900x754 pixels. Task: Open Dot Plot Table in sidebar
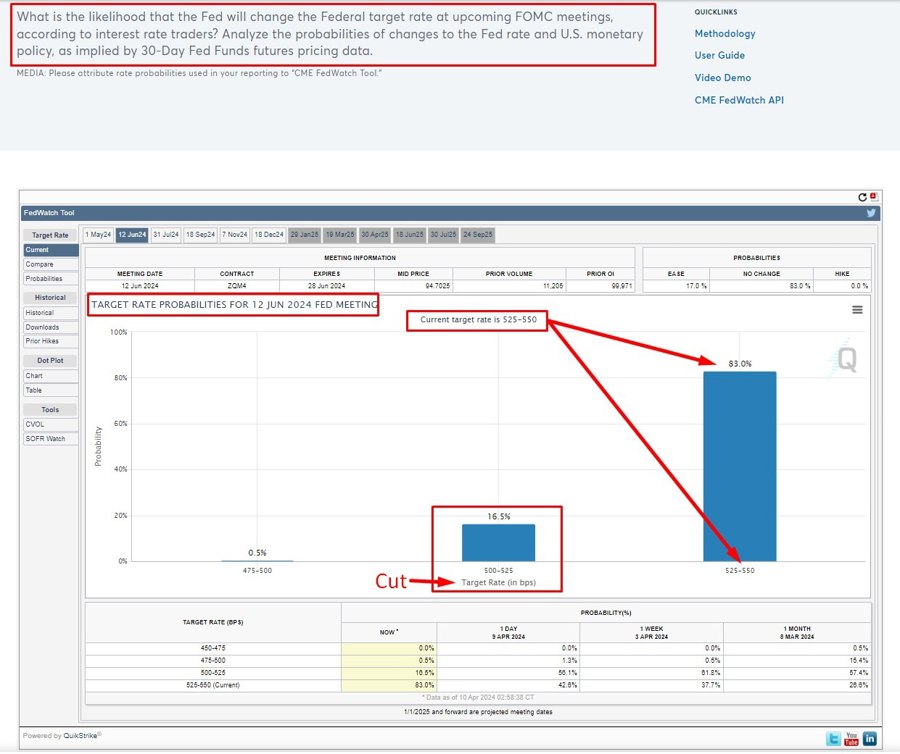coord(51,390)
